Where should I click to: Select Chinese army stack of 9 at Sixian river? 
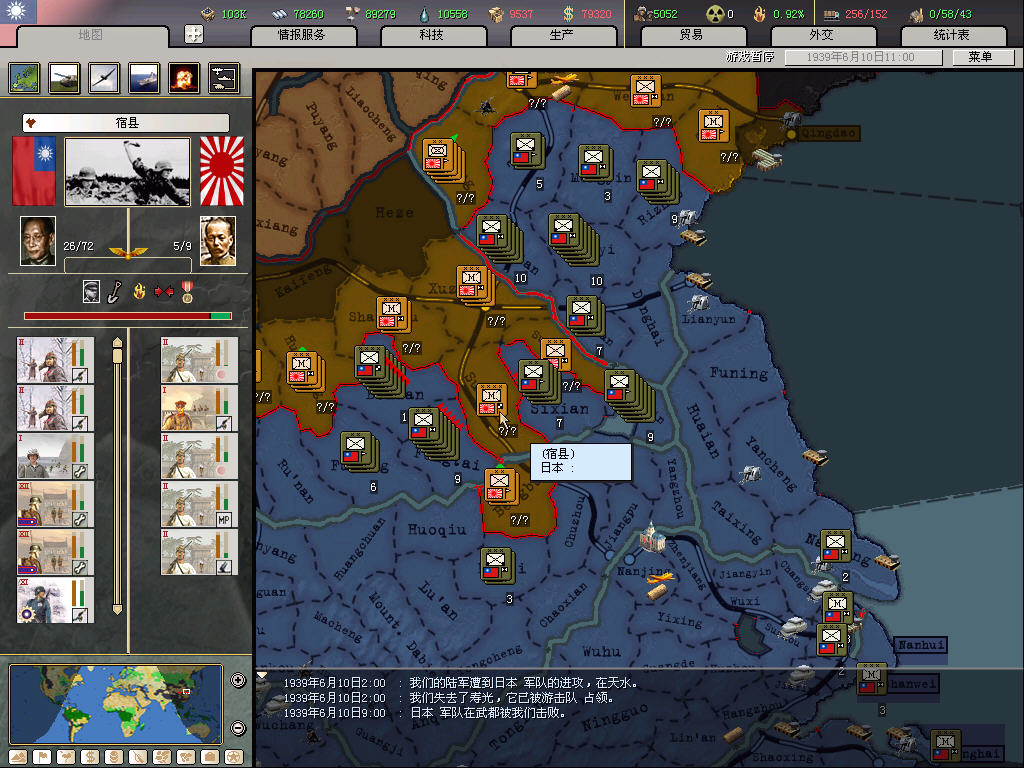pyautogui.click(x=629, y=394)
